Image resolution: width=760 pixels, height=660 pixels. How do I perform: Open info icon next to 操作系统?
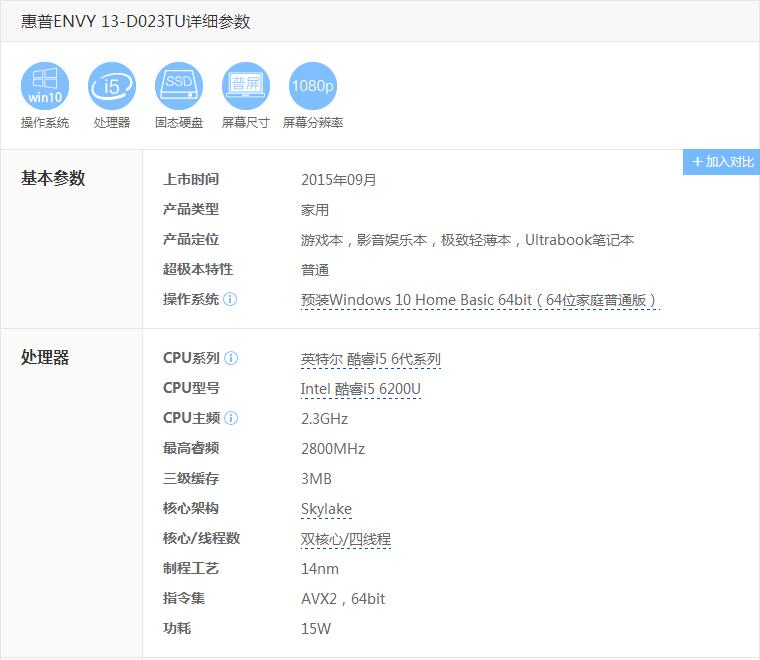tap(230, 299)
